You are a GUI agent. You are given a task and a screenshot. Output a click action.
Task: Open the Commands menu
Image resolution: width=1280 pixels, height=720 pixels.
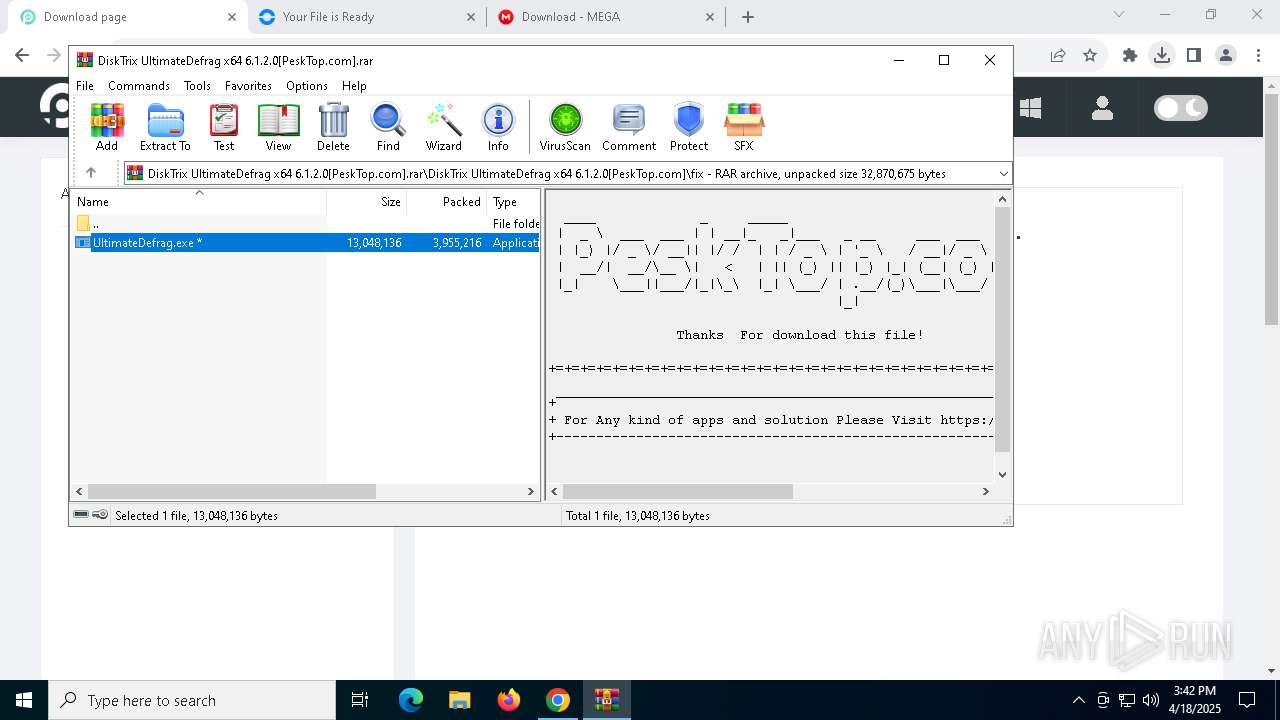click(x=139, y=86)
